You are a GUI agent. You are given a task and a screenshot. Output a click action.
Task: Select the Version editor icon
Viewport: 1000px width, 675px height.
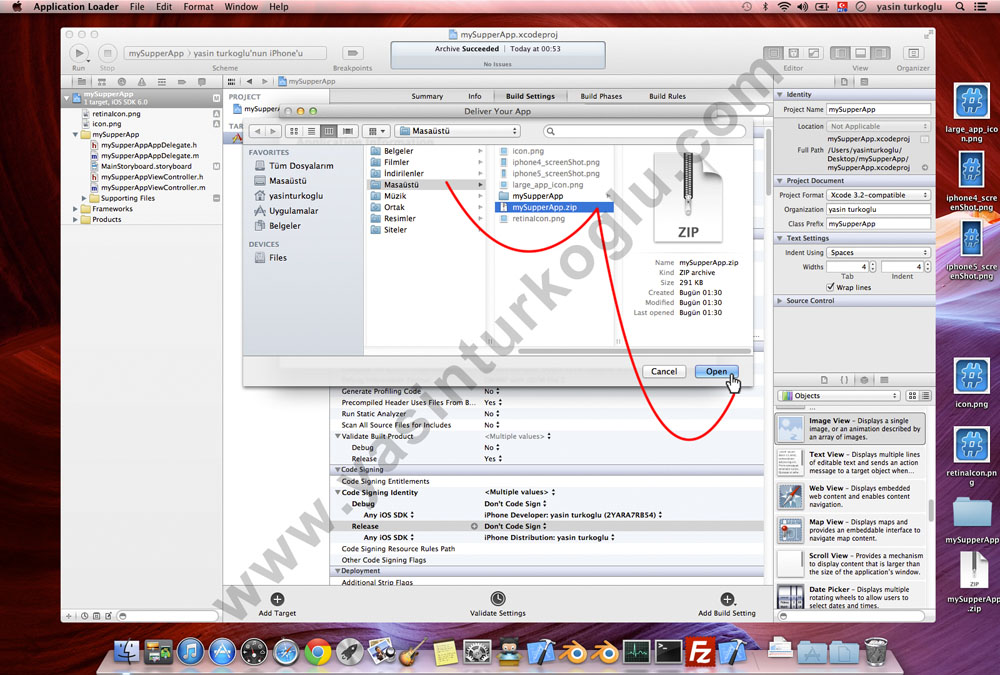click(x=813, y=53)
